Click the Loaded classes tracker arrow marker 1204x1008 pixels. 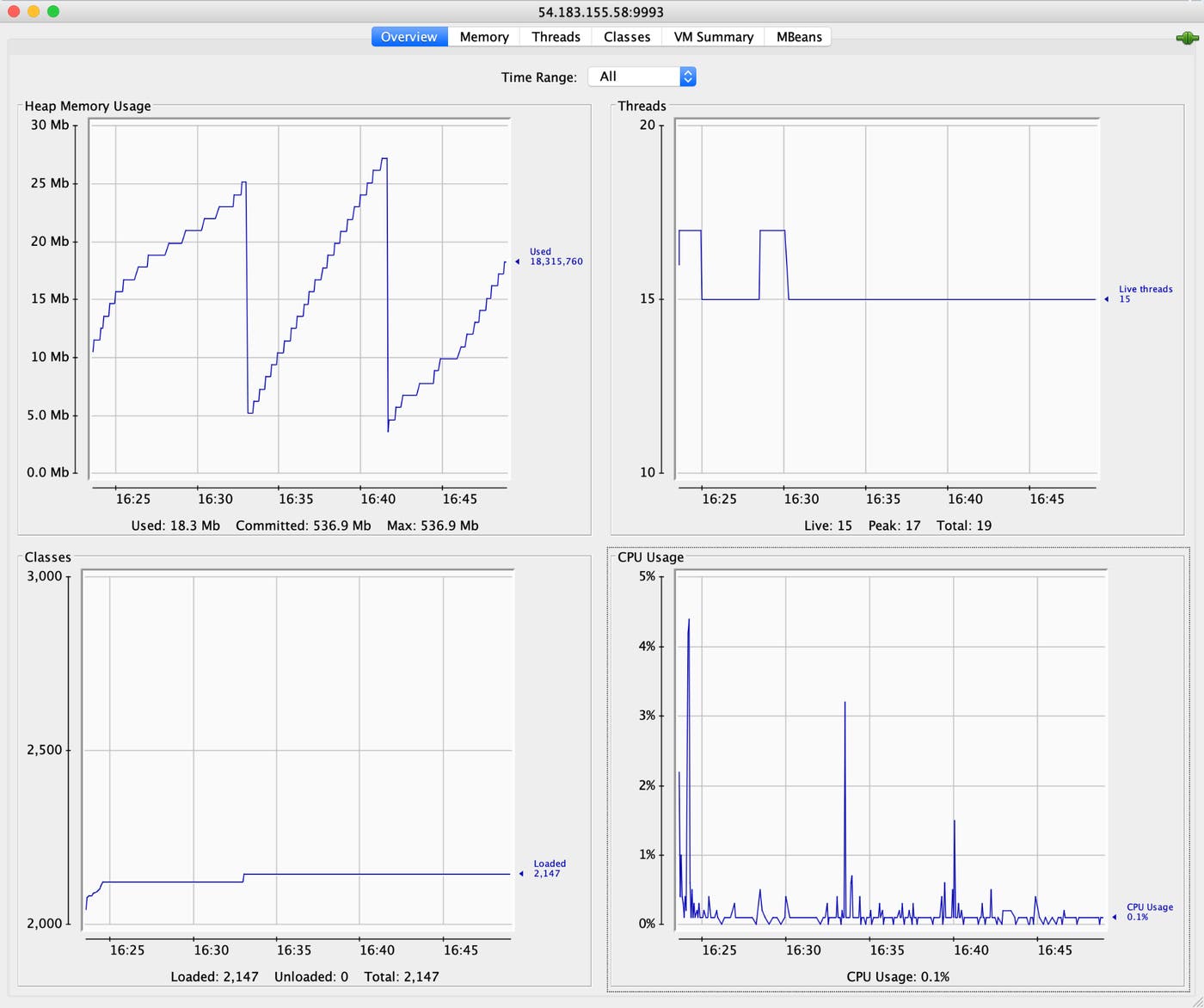(521, 873)
